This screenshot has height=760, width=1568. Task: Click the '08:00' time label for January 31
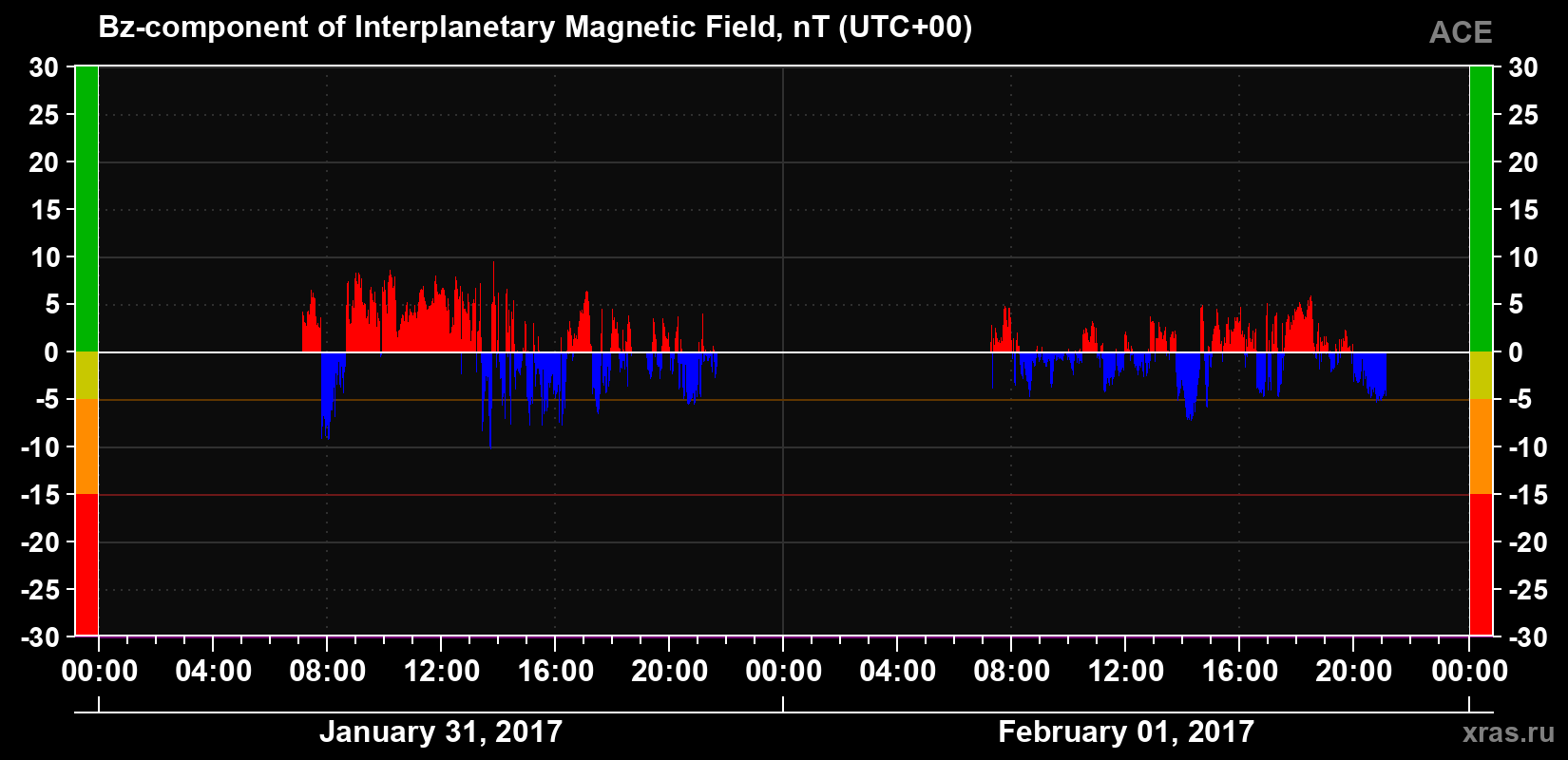point(327,672)
